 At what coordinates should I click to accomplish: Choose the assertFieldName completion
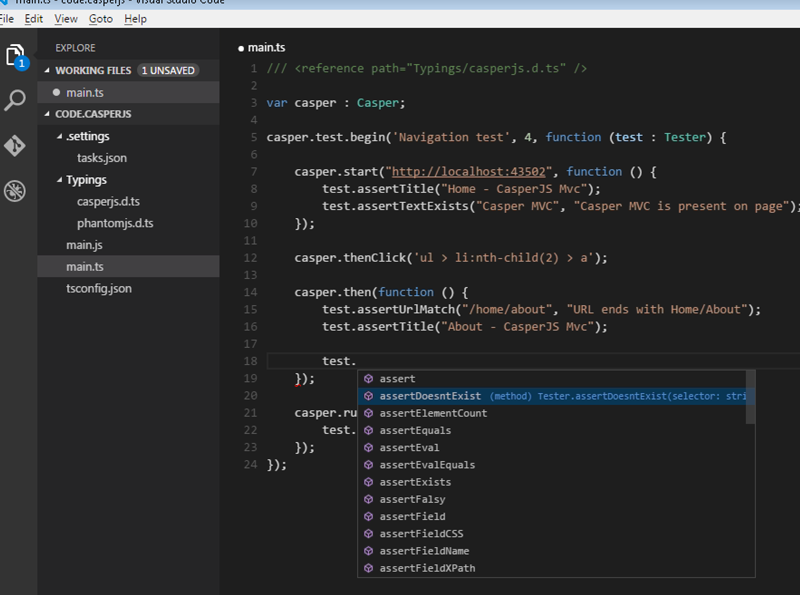click(x=552, y=551)
